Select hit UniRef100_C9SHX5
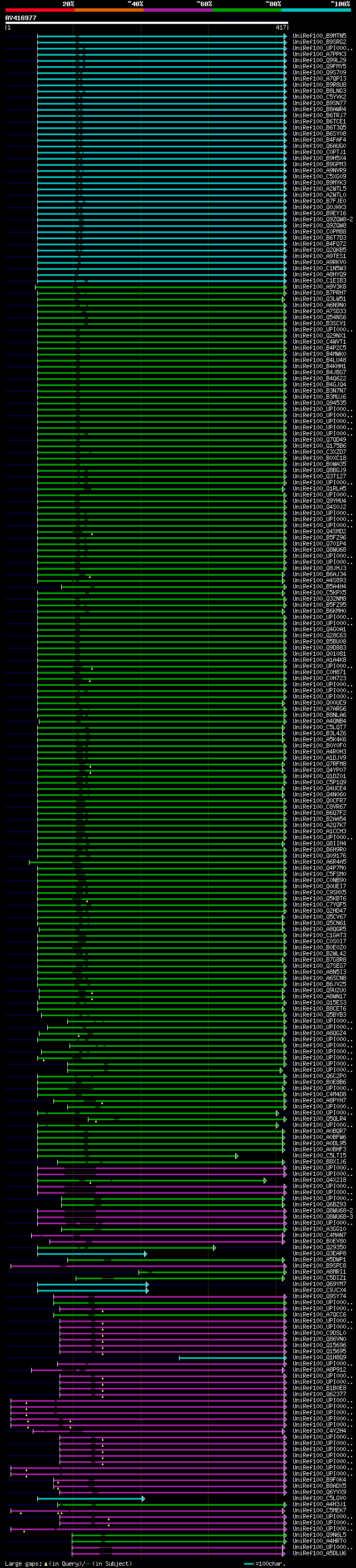 point(319,893)
